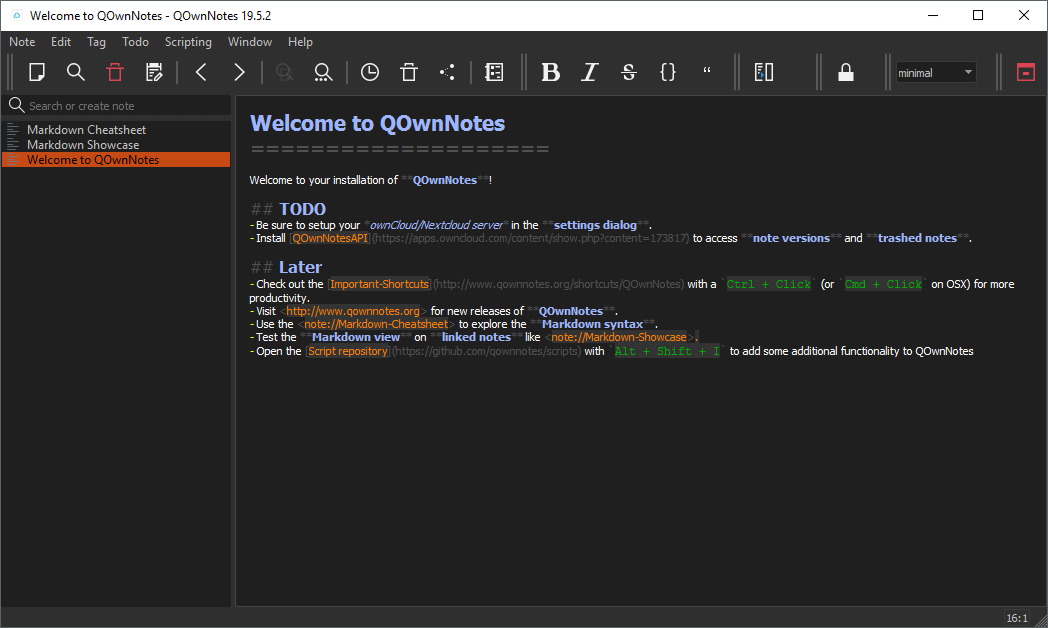Screen dimensions: 1048x628
Task: Select the Welcome to QOwnNotes note
Action: pos(116,160)
